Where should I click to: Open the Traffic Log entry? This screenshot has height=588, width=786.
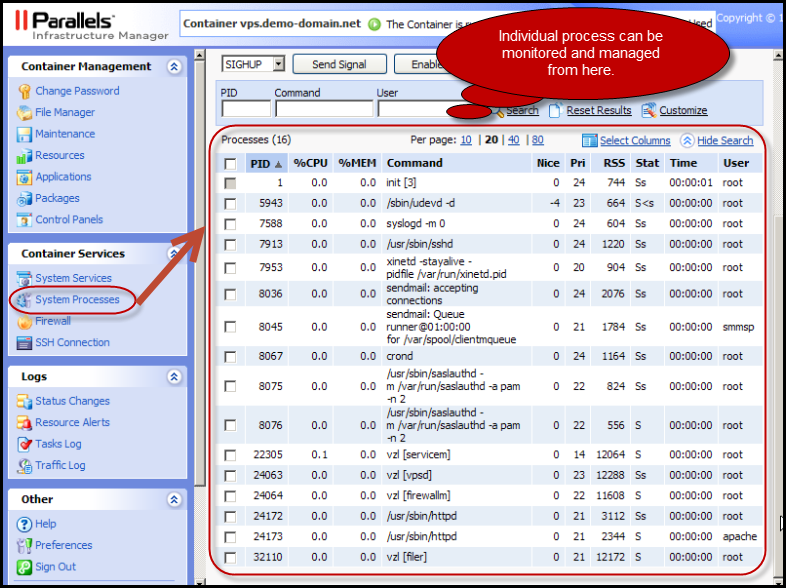point(60,466)
